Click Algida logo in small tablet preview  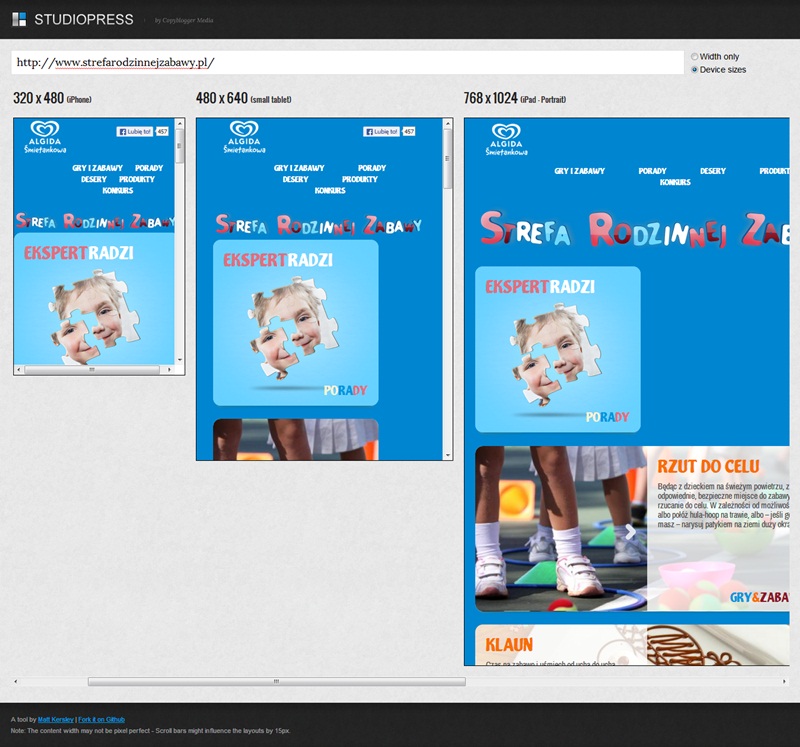click(x=244, y=137)
